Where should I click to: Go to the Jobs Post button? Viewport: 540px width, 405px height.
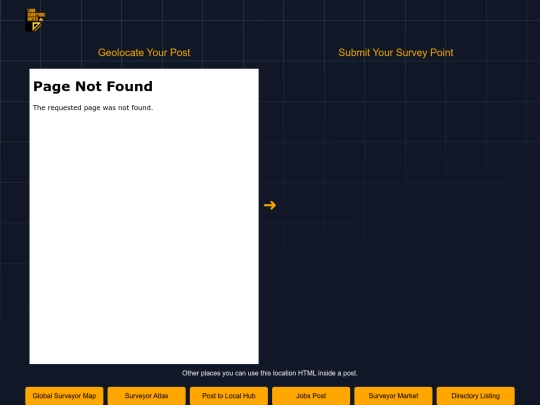[311, 396]
